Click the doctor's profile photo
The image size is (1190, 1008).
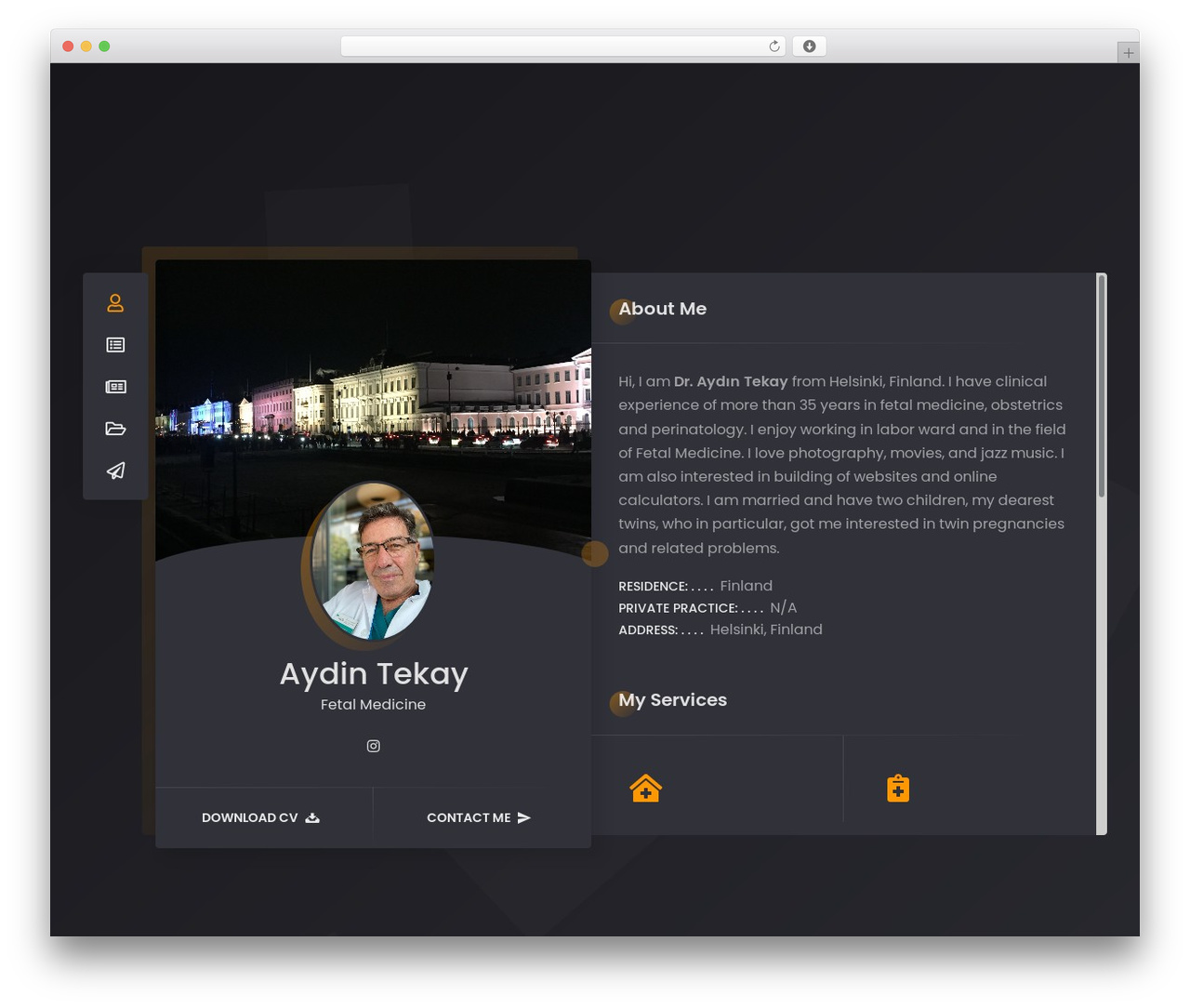click(x=372, y=562)
